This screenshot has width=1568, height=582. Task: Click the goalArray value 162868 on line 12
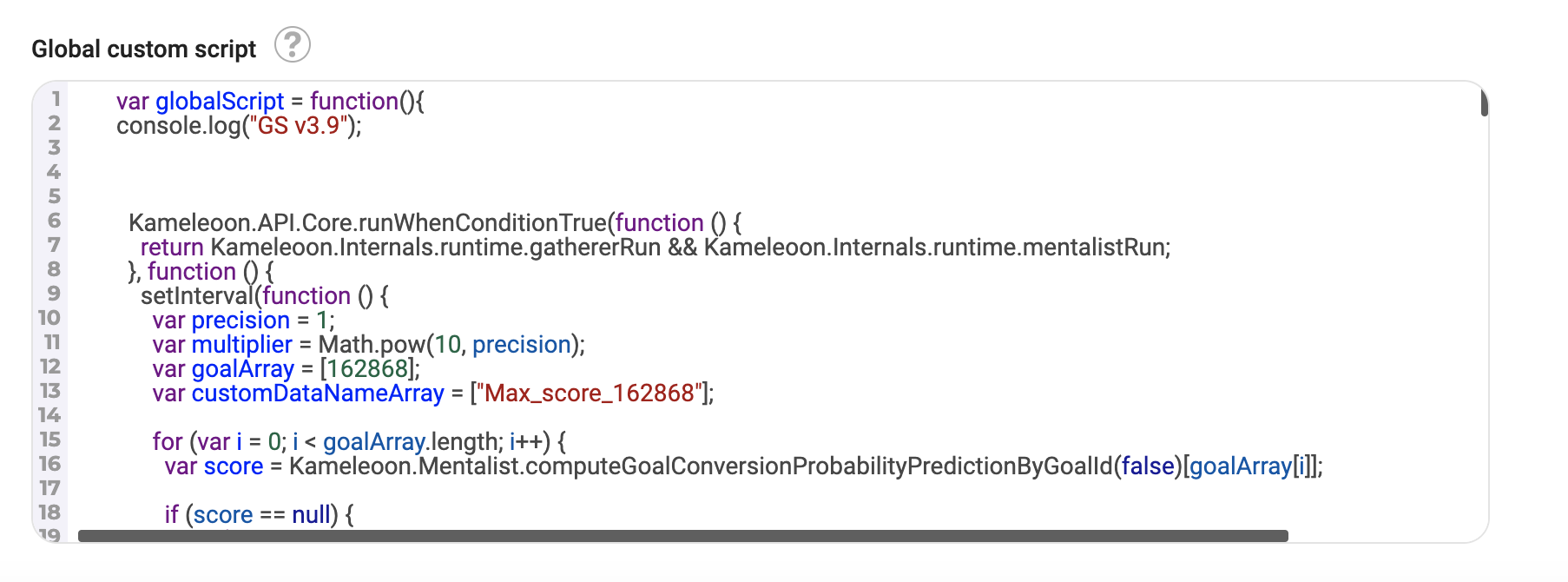tap(367, 369)
